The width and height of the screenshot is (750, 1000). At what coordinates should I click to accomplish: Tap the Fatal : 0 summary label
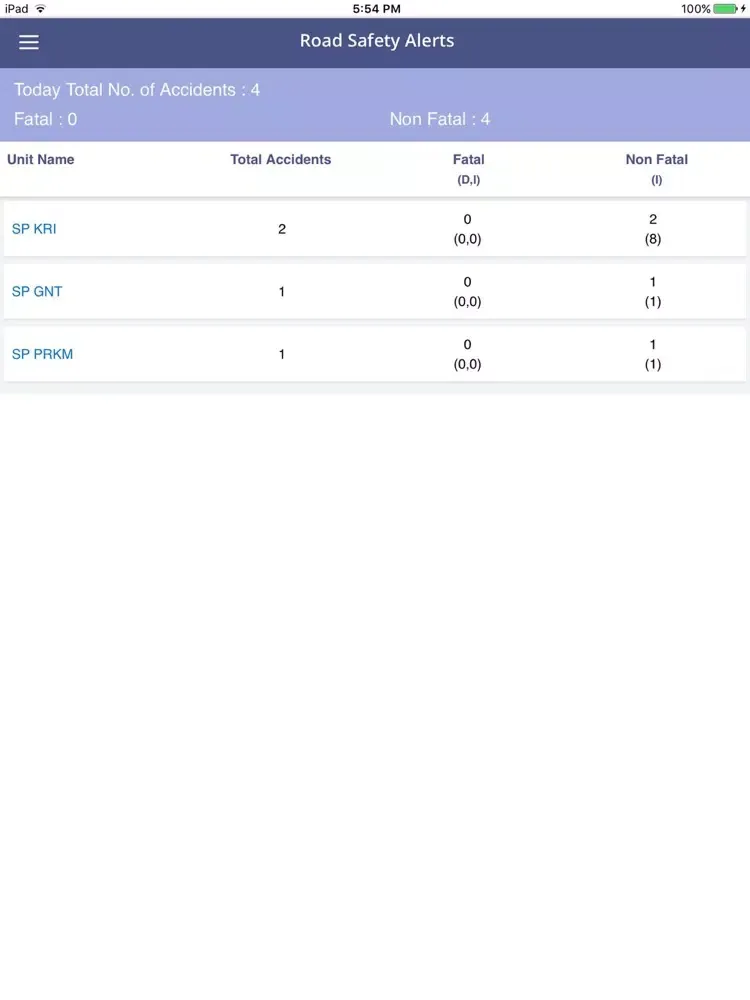[x=46, y=119]
